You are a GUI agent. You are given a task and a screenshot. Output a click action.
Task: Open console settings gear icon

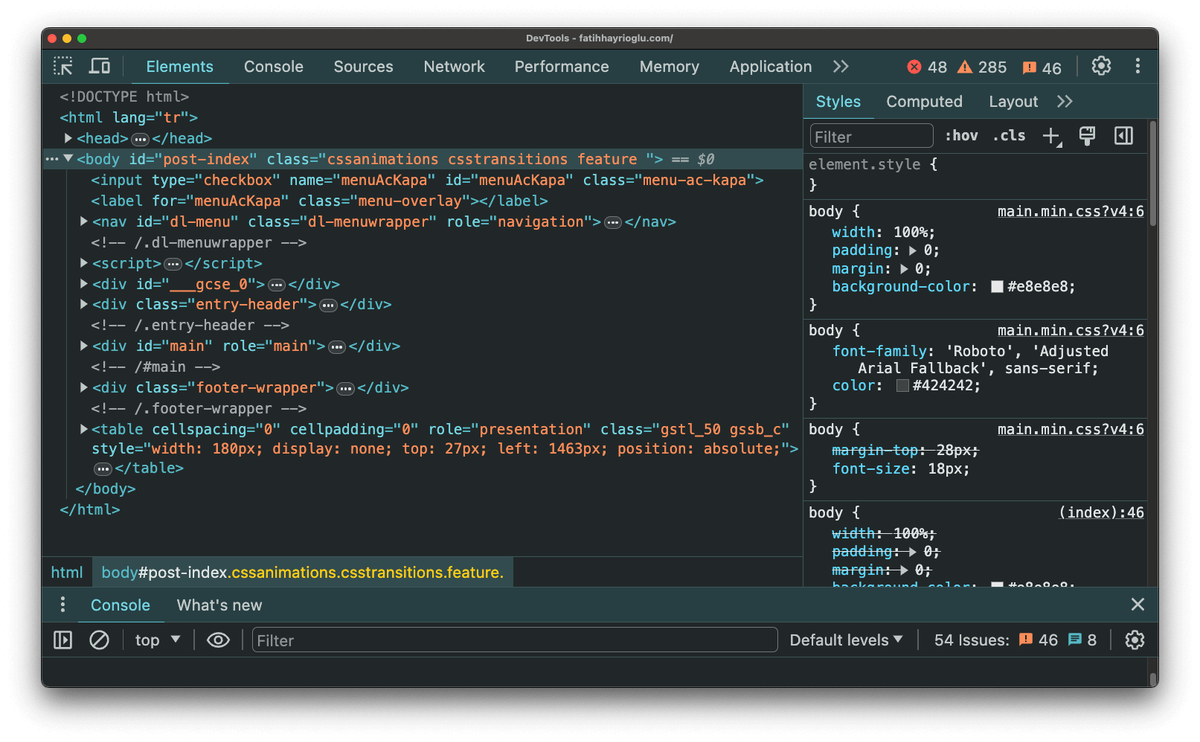(x=1134, y=640)
